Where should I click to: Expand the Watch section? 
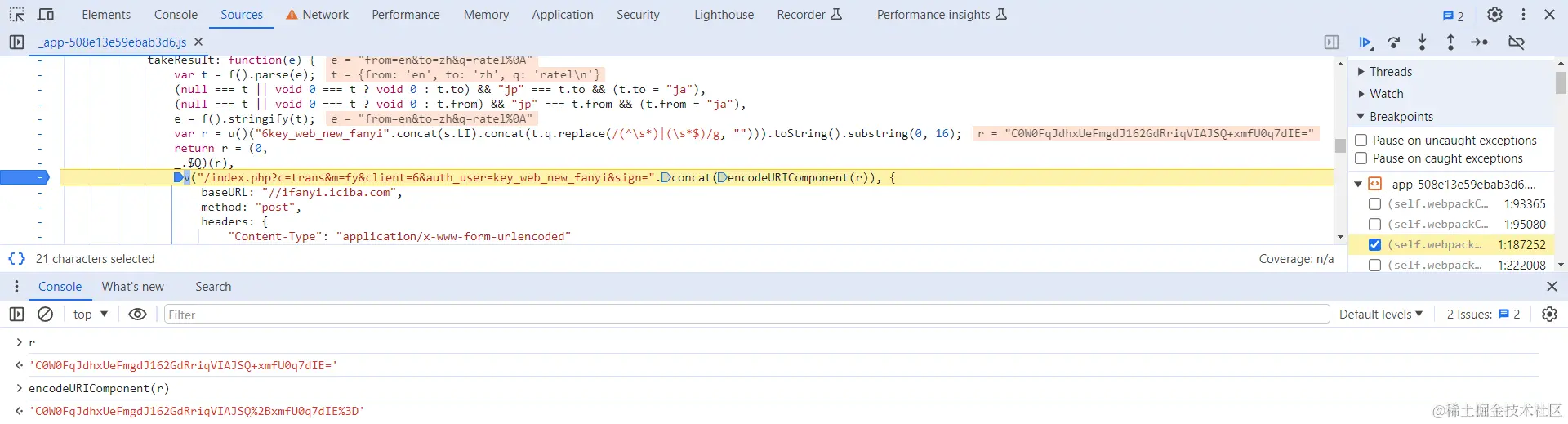(x=1361, y=94)
